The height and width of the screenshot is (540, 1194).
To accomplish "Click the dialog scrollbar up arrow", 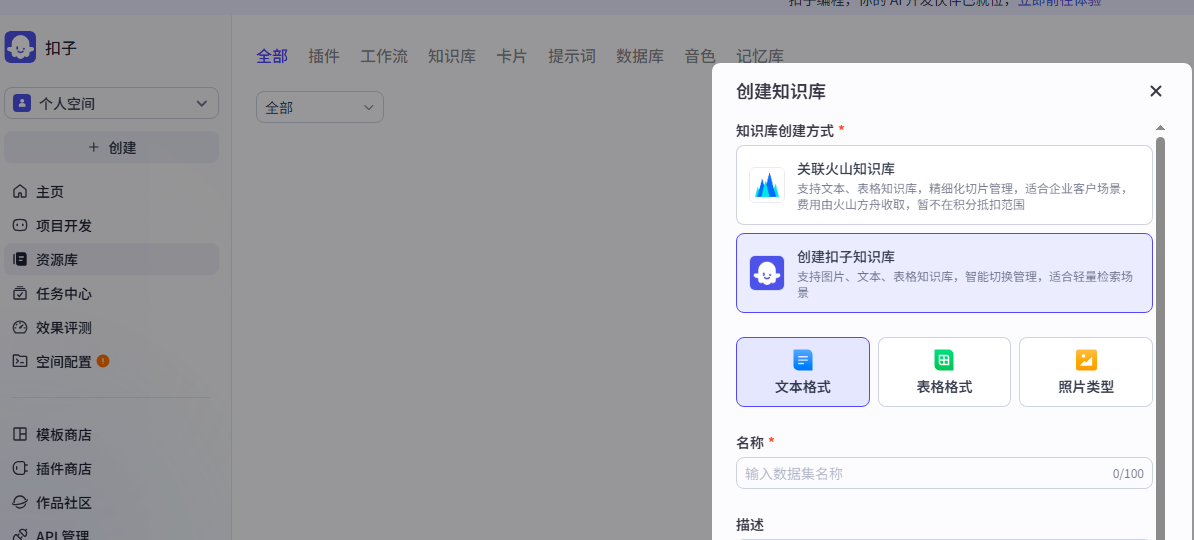I will point(1160,127).
